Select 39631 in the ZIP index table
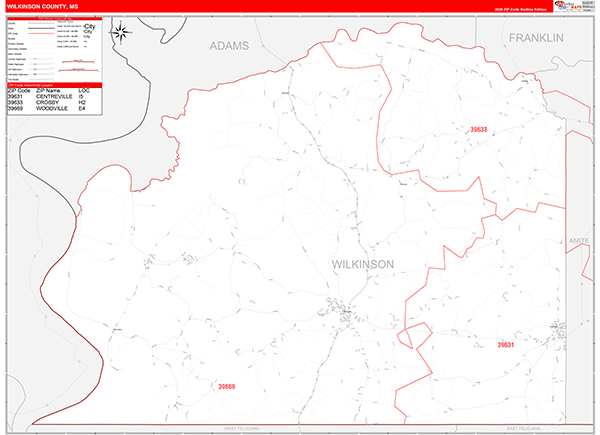The height and width of the screenshot is (435, 600). tap(15, 97)
